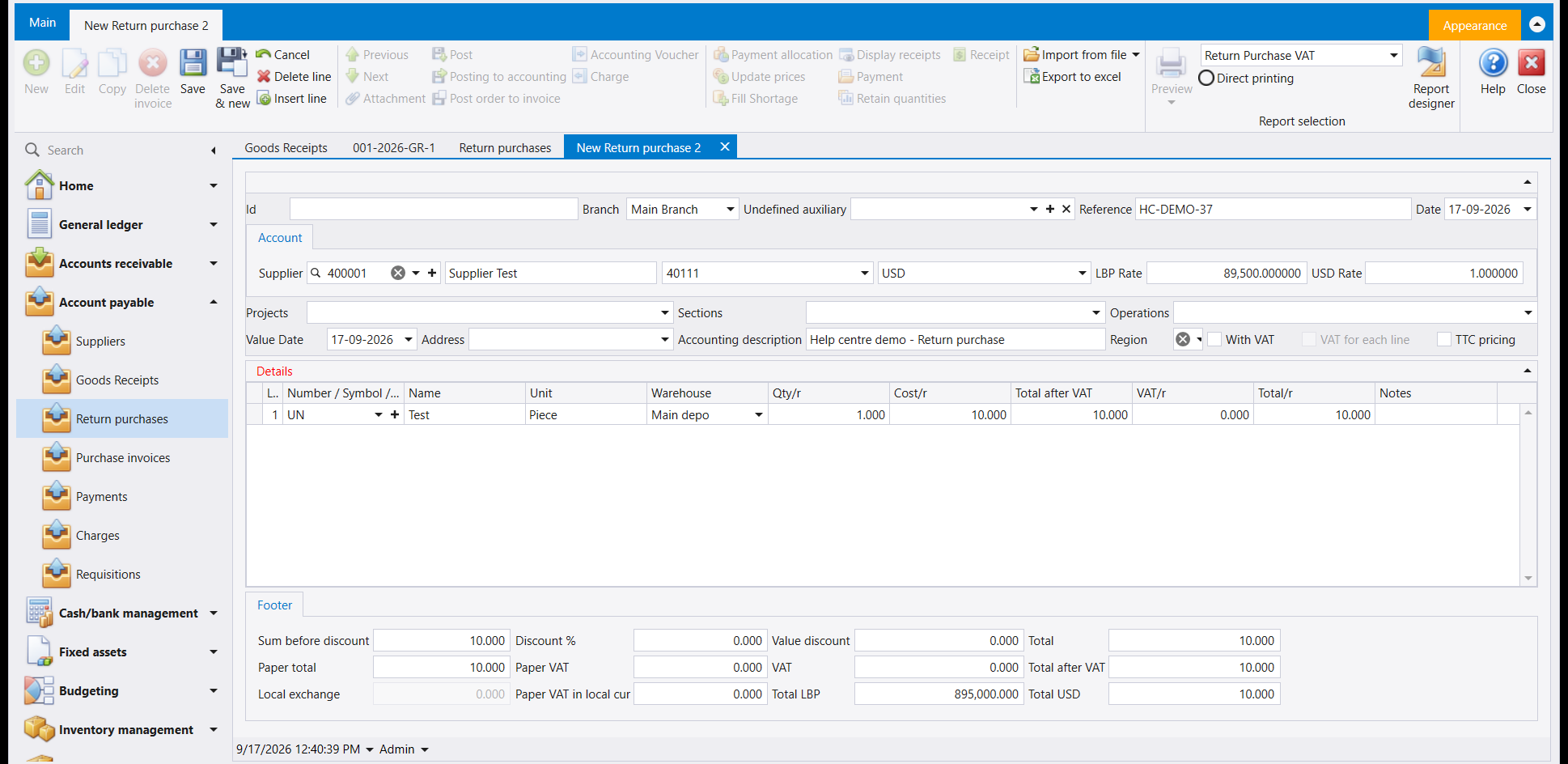The width and height of the screenshot is (1568, 764).
Task: Click the Accounting description field
Action: click(956, 340)
